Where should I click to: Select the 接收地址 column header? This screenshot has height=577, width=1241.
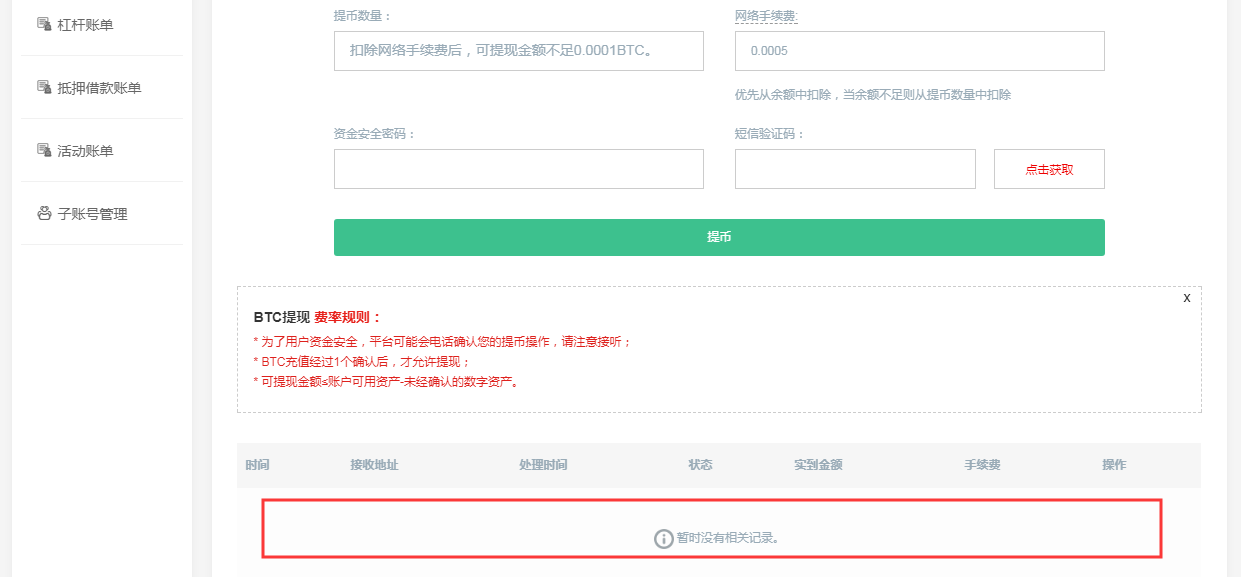[374, 465]
